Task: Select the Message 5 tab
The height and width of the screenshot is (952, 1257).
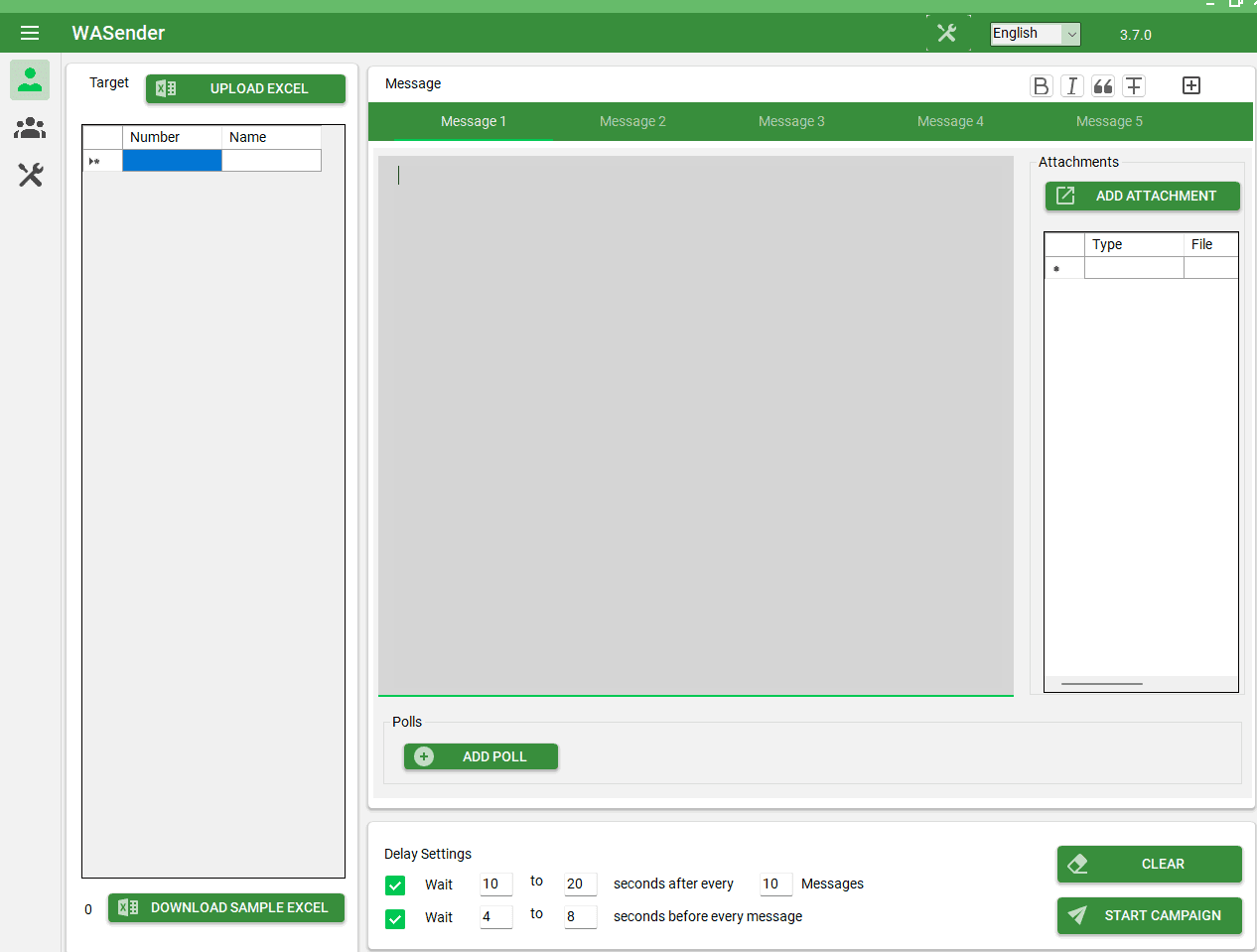Action: [x=1109, y=120]
